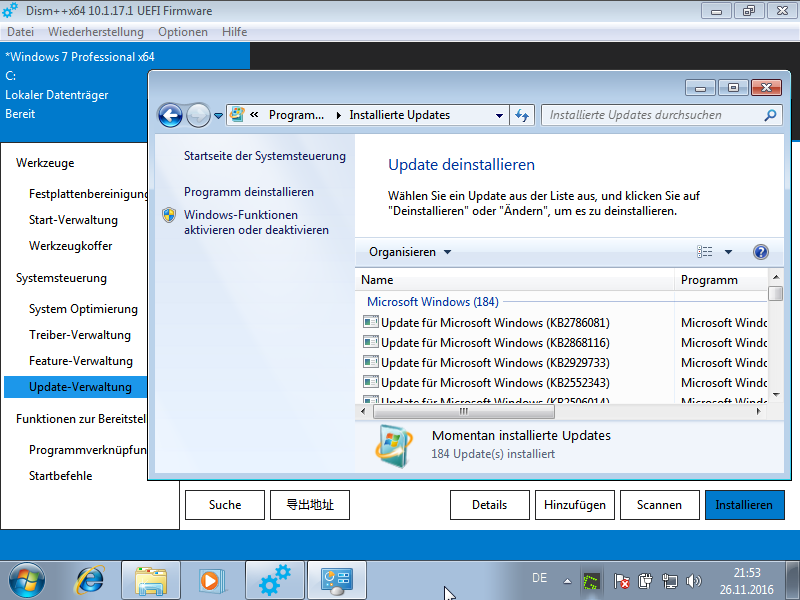800x600 pixels.
Task: Open Startseite der Systemsteuerung link
Action: click(264, 156)
